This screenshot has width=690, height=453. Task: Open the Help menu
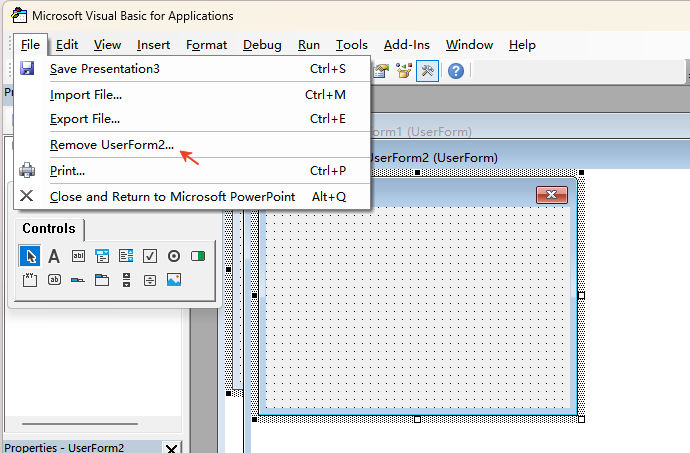tap(522, 45)
